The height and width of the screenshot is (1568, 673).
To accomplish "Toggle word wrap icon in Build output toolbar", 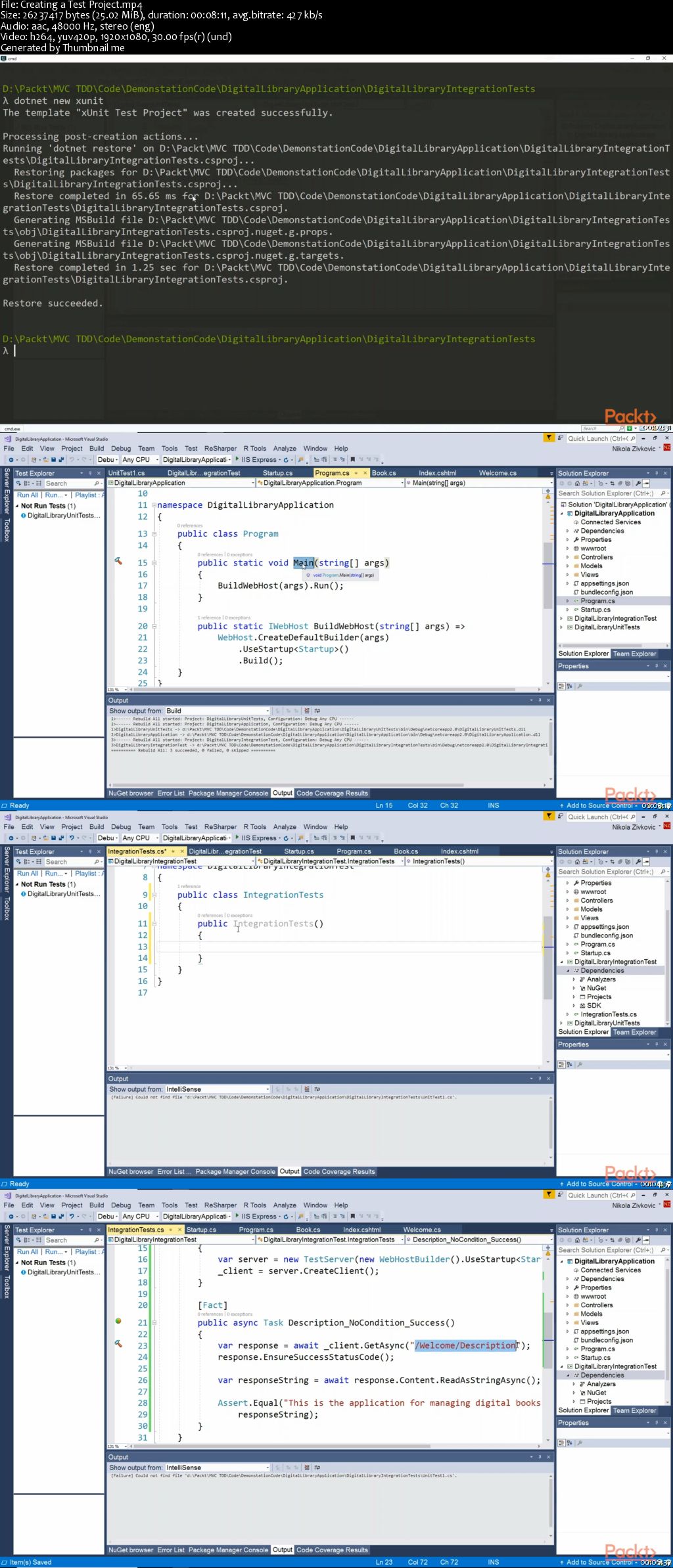I will pyautogui.click(x=317, y=711).
